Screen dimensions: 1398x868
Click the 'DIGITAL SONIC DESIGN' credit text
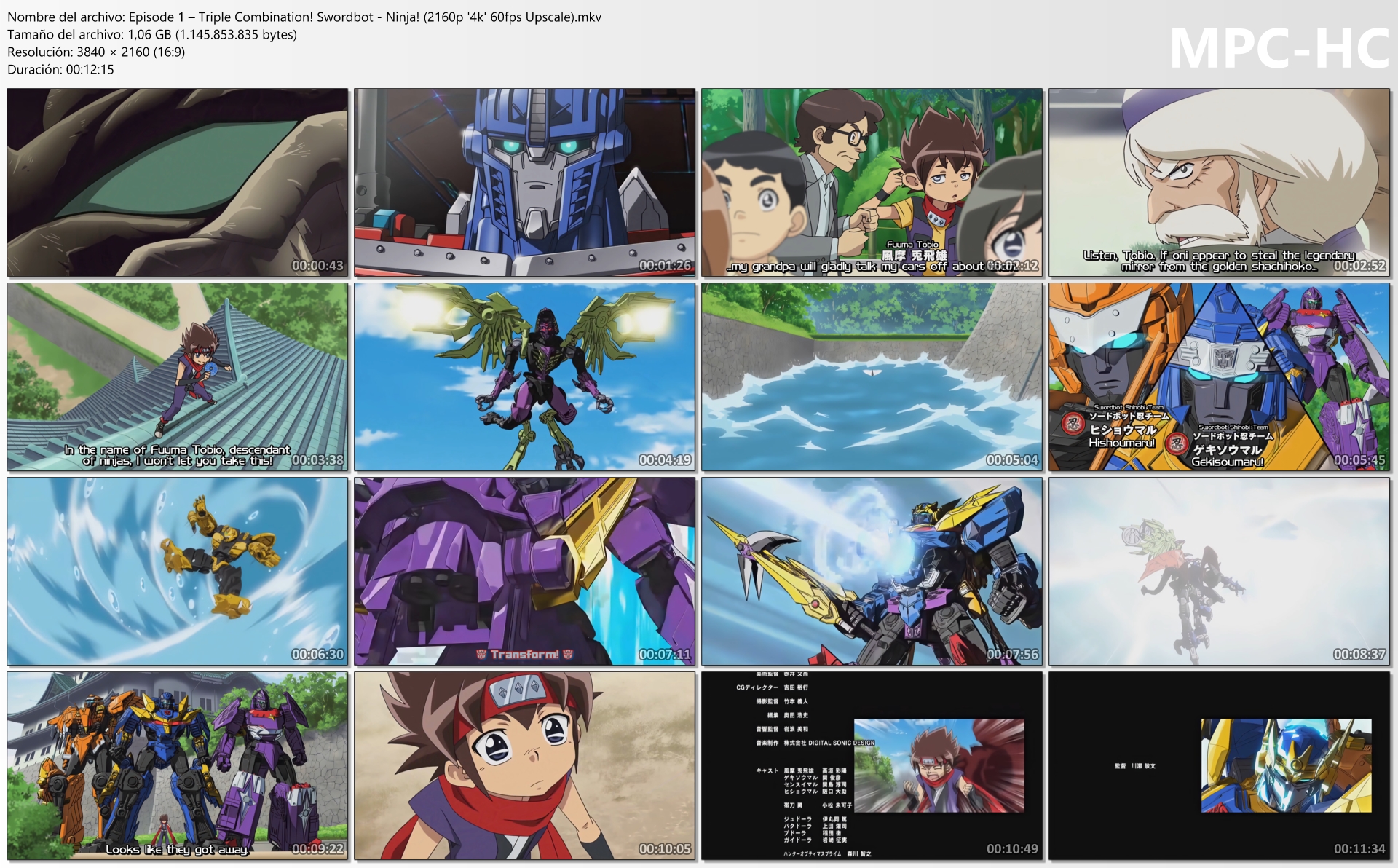(841, 743)
